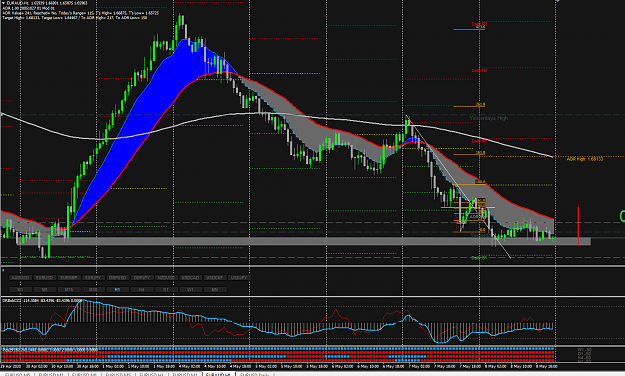The height and width of the screenshot is (376, 625).
Task: Select the GBPUSD symbol button
Action: (x=117, y=278)
